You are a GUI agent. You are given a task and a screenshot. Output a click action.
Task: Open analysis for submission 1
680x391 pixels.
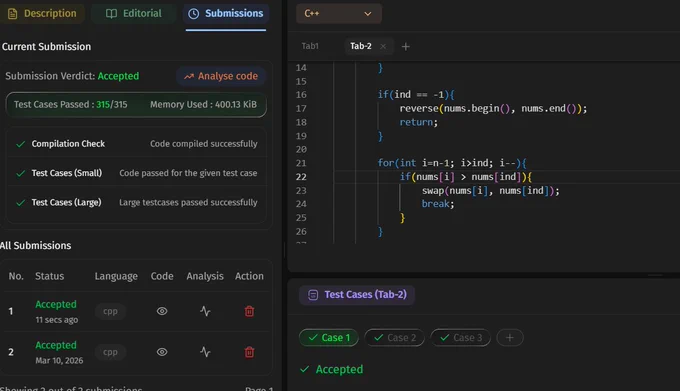point(205,311)
